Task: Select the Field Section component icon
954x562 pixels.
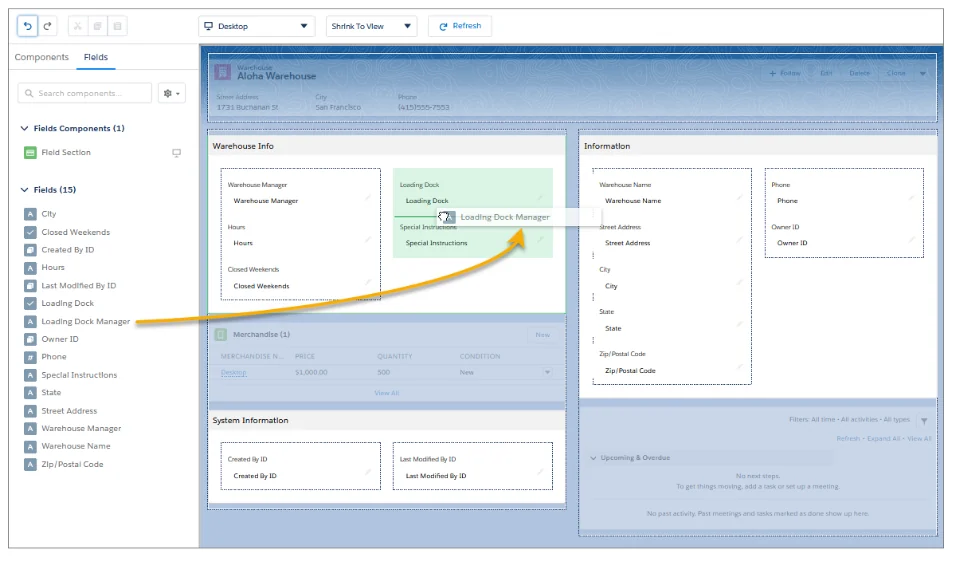Action: click(x=30, y=153)
